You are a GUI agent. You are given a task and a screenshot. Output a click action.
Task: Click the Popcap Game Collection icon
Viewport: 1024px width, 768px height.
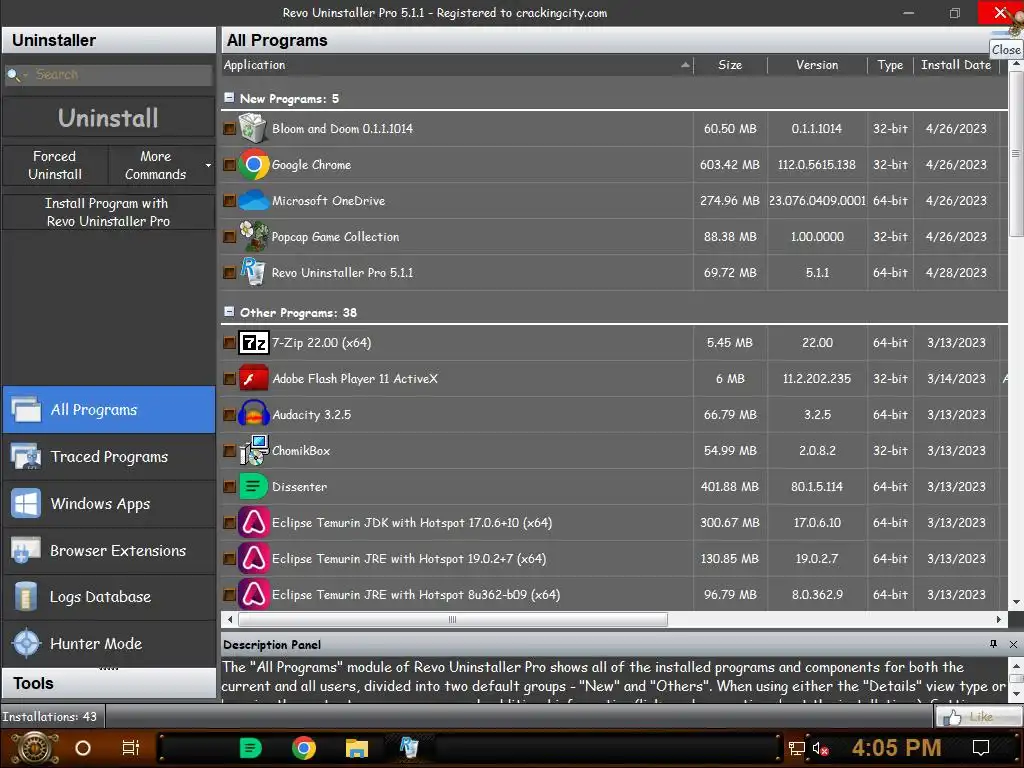pyautogui.click(x=253, y=236)
